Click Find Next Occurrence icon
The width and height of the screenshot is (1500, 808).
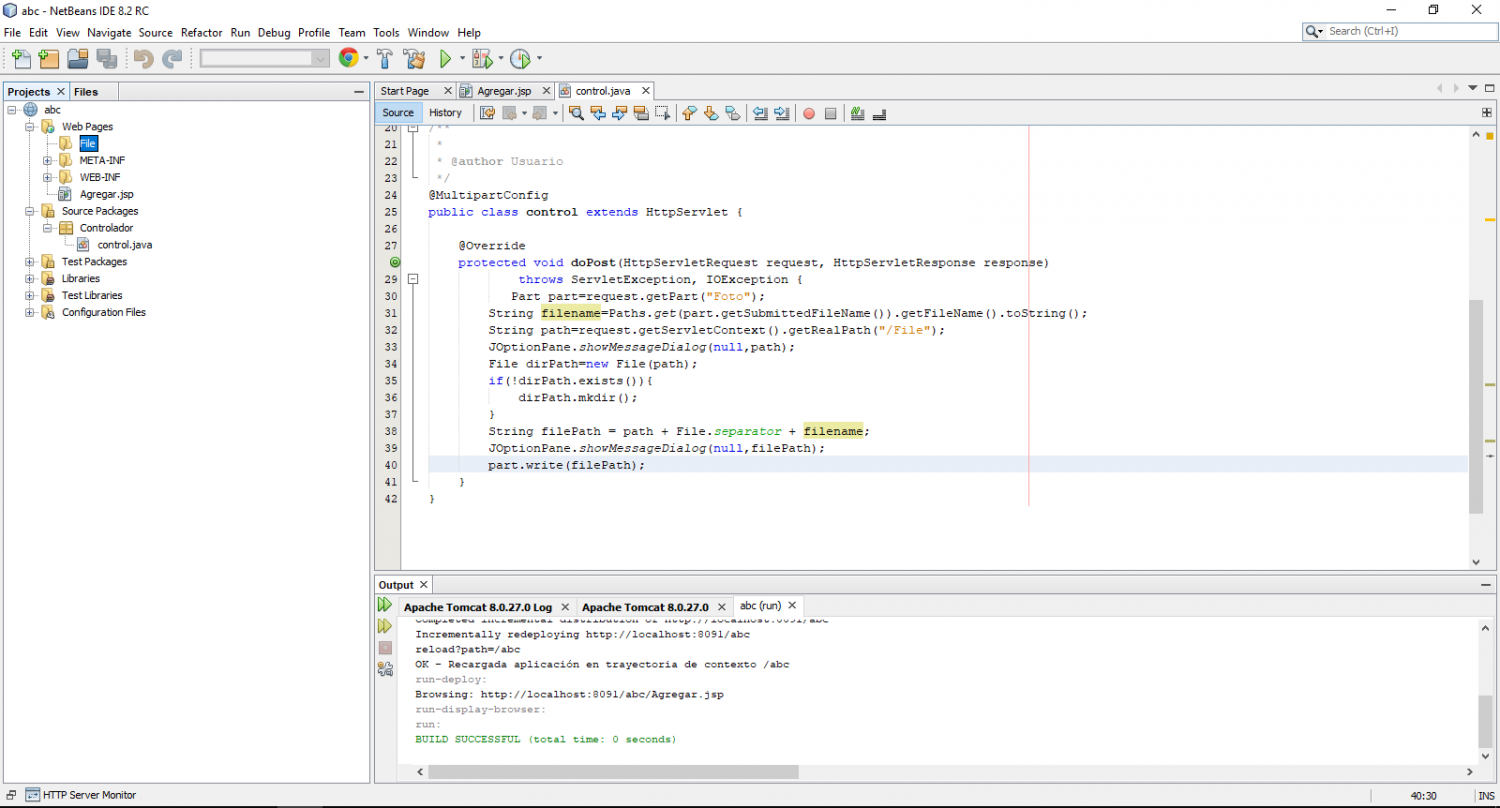pos(619,113)
